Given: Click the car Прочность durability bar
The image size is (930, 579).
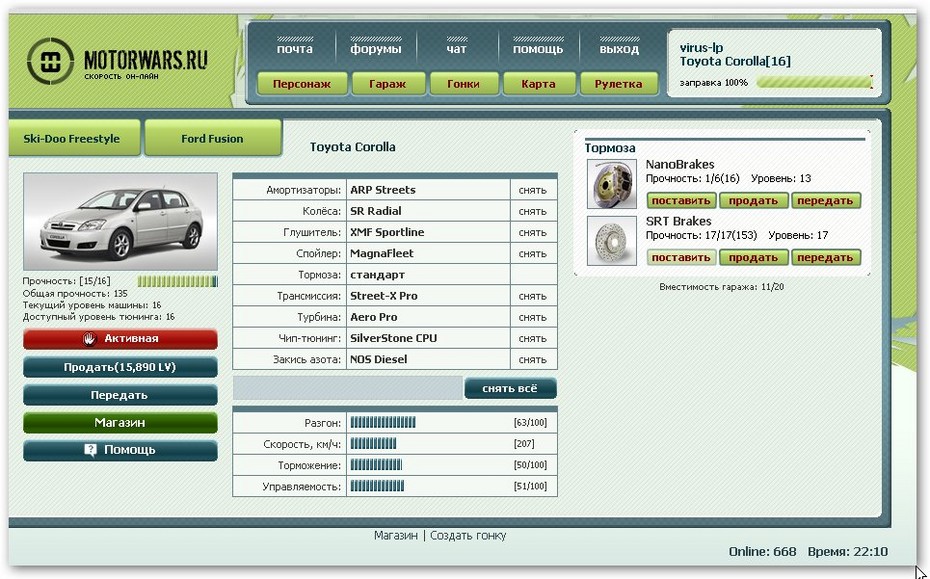Looking at the screenshot, I should tap(178, 281).
